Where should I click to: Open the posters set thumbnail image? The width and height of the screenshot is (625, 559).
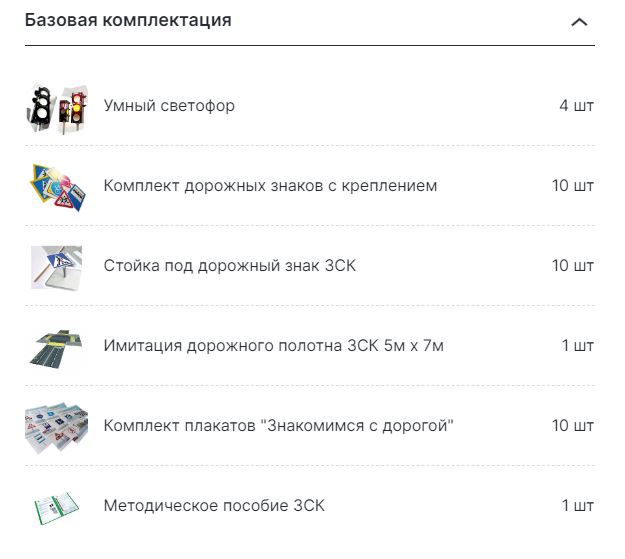56,426
